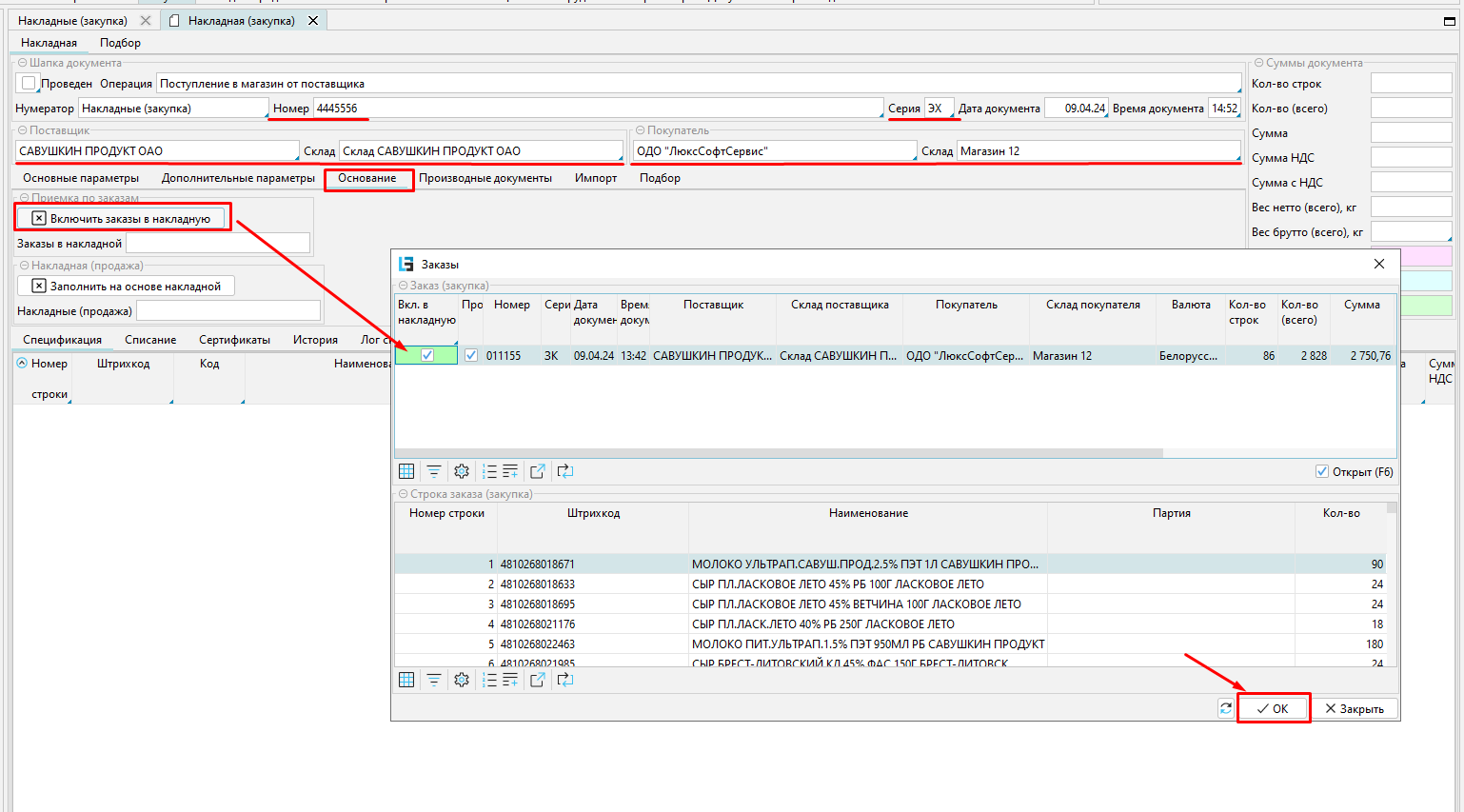The width and height of the screenshot is (1464, 812).
Task: Click the horizontal scrollbar of the orders grid
Action: pos(779,453)
